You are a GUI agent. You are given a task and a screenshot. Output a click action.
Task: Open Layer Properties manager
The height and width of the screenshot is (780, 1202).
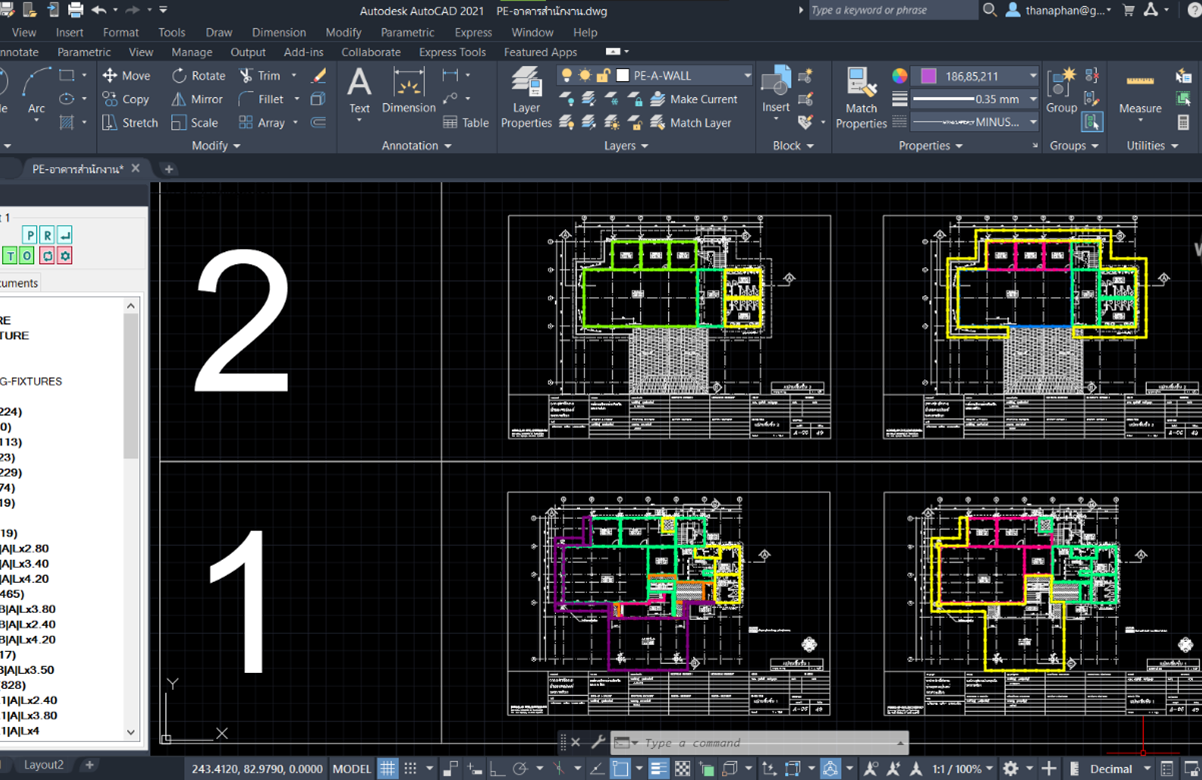coord(526,98)
